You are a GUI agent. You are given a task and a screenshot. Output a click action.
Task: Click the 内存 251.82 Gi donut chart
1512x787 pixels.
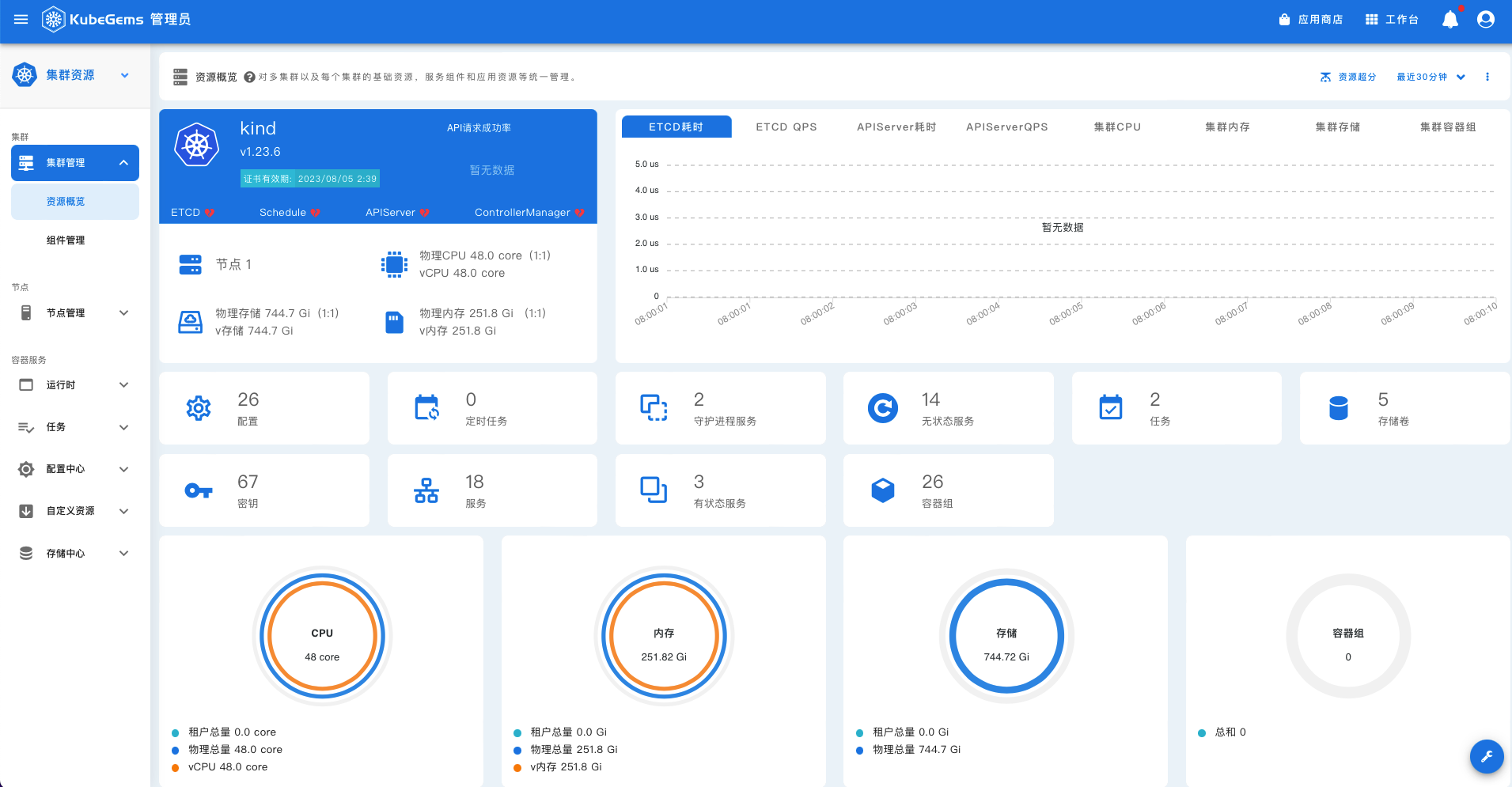(x=664, y=636)
